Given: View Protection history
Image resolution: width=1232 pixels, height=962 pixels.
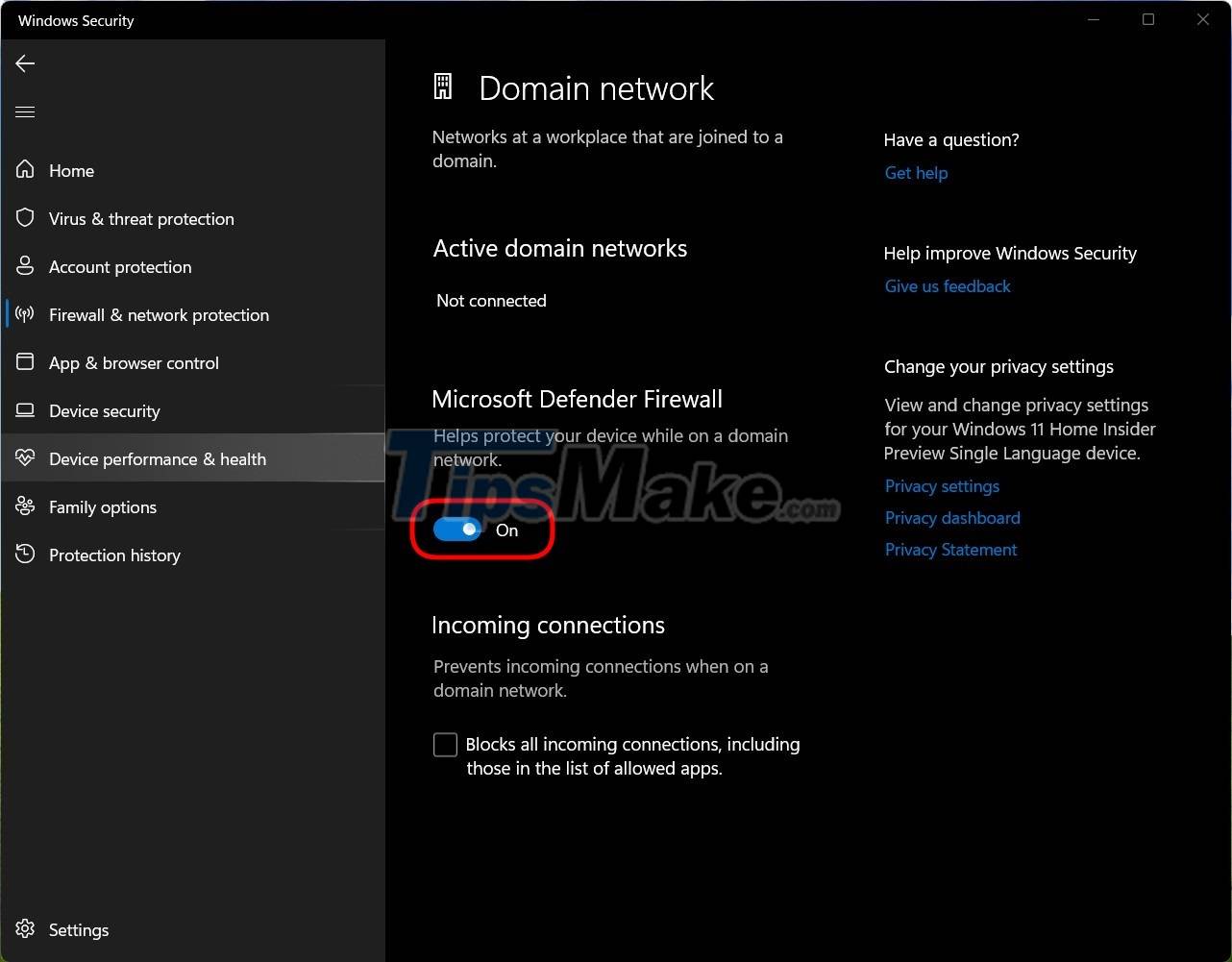Looking at the screenshot, I should (192, 555).
